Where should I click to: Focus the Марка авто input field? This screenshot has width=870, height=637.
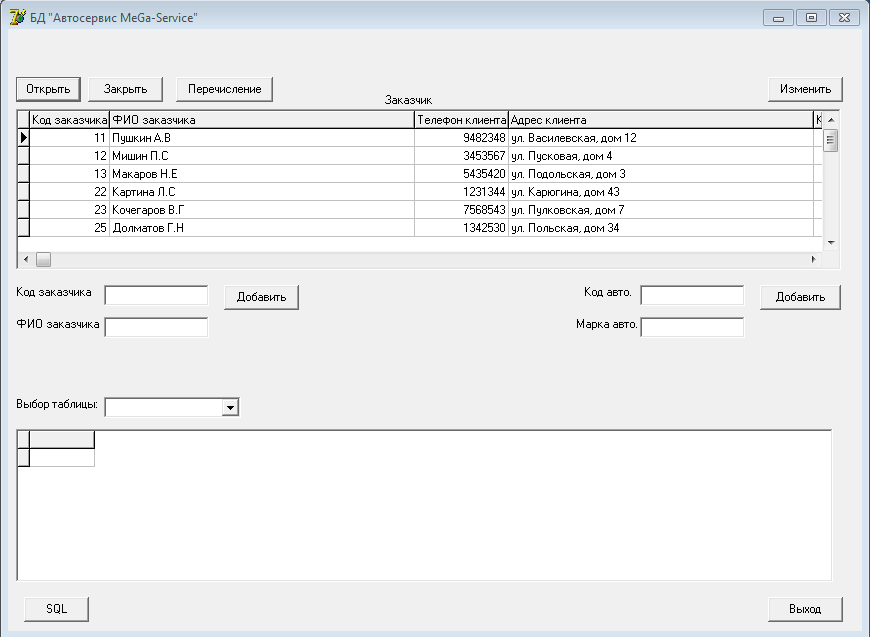pos(692,327)
